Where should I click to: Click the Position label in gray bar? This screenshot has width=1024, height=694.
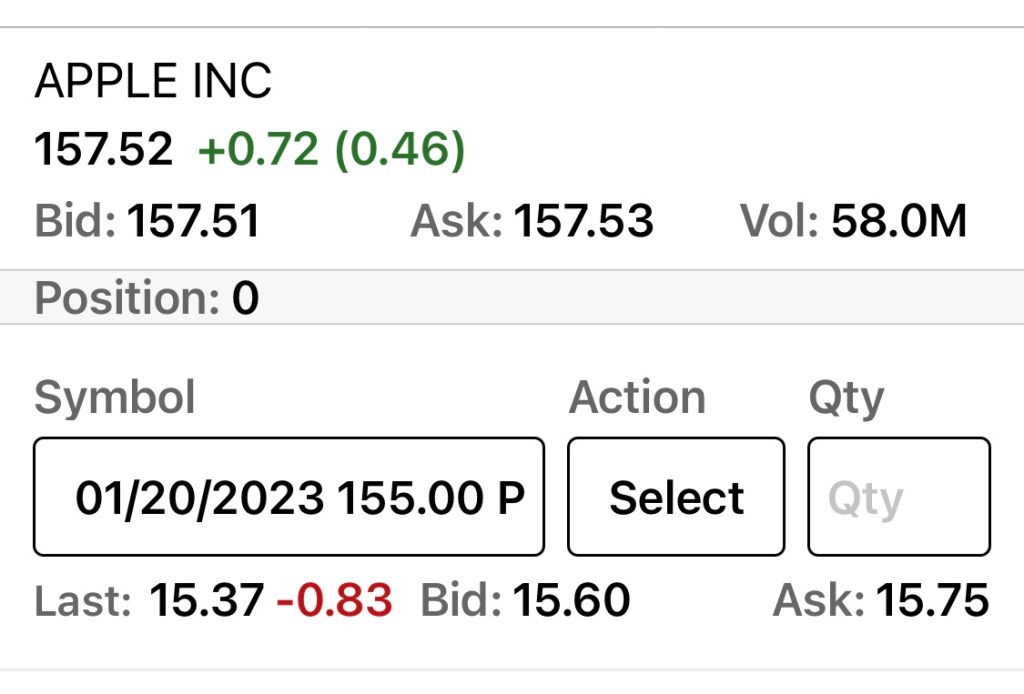coord(128,298)
